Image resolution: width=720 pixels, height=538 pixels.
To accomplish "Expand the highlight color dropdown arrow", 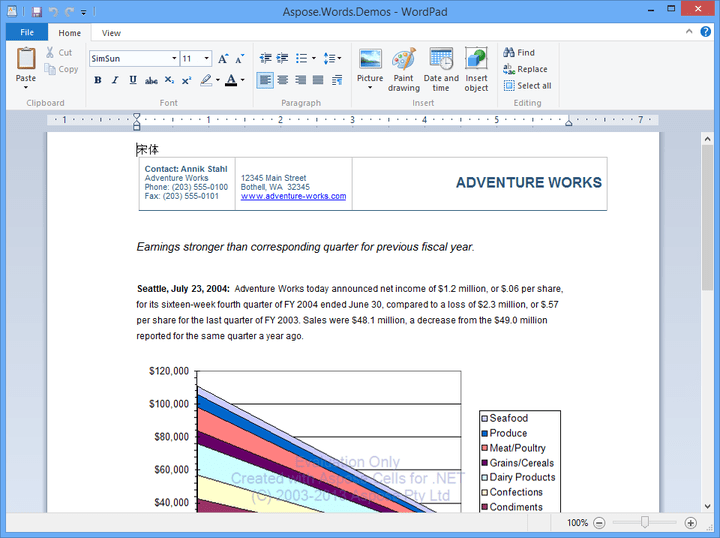I will 218,80.
